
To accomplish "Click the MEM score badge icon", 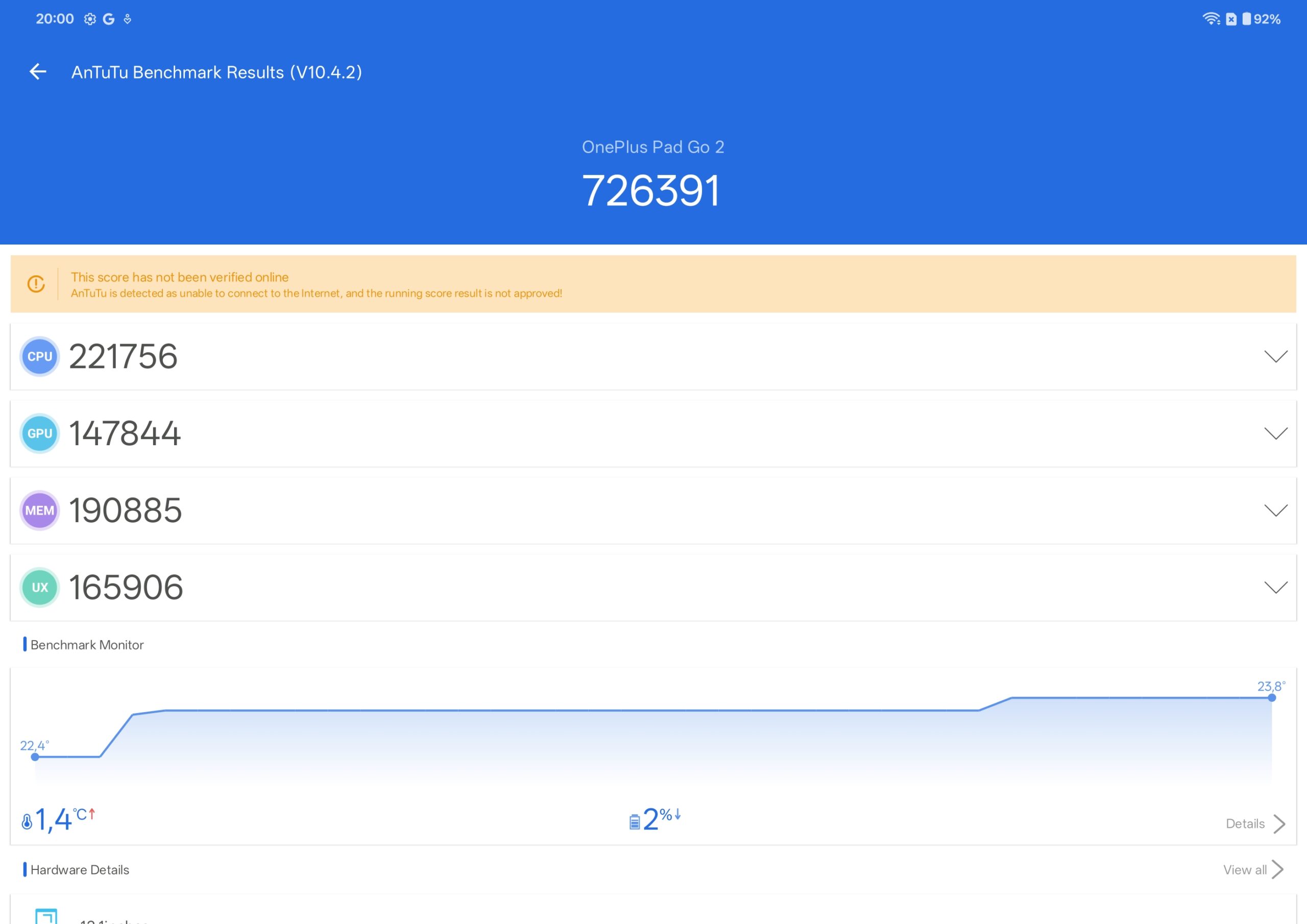I will 40,510.
